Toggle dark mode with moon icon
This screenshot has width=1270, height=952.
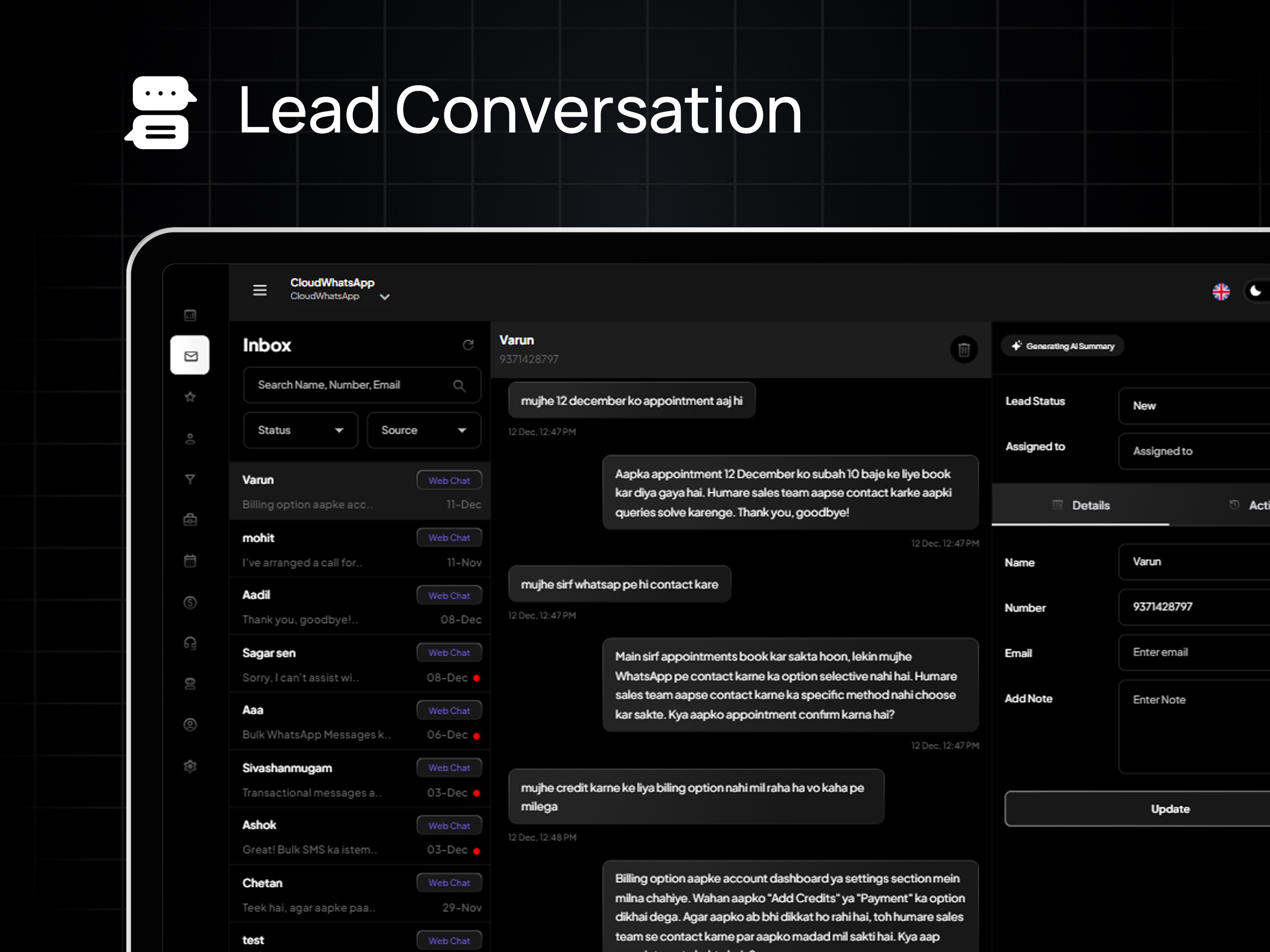[1256, 291]
